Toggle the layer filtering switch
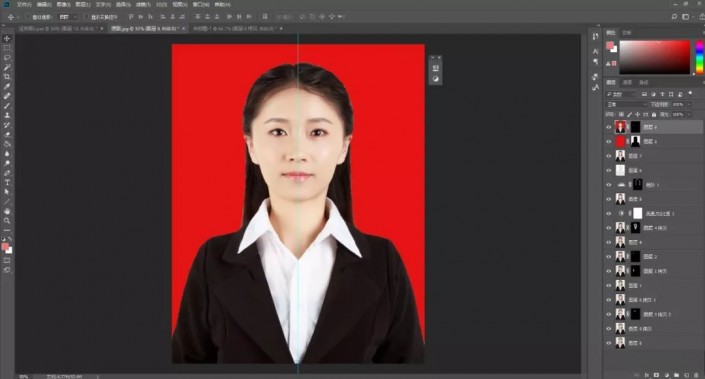 coord(690,94)
